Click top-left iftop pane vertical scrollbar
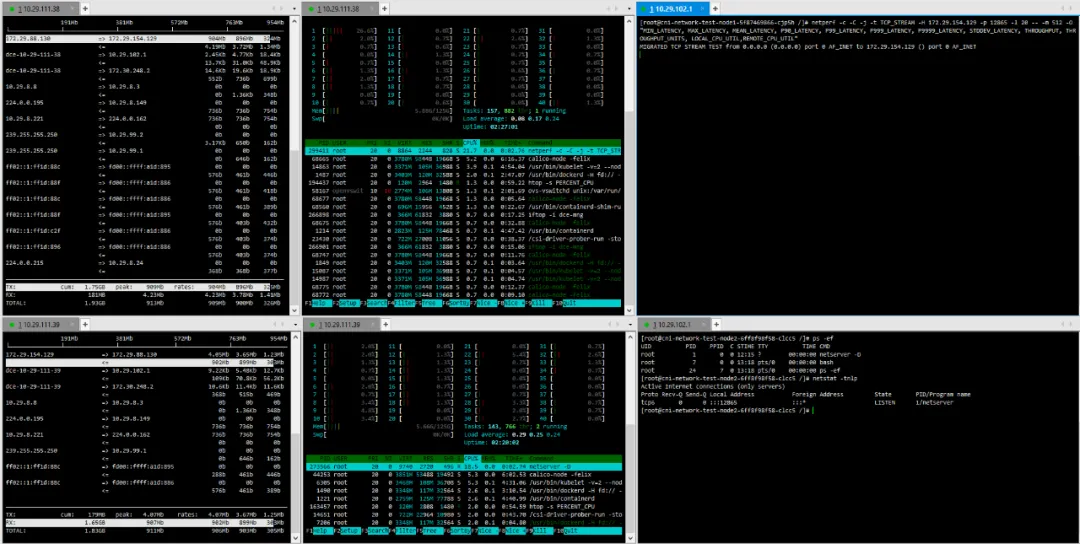The image size is (1080, 544). 295,165
